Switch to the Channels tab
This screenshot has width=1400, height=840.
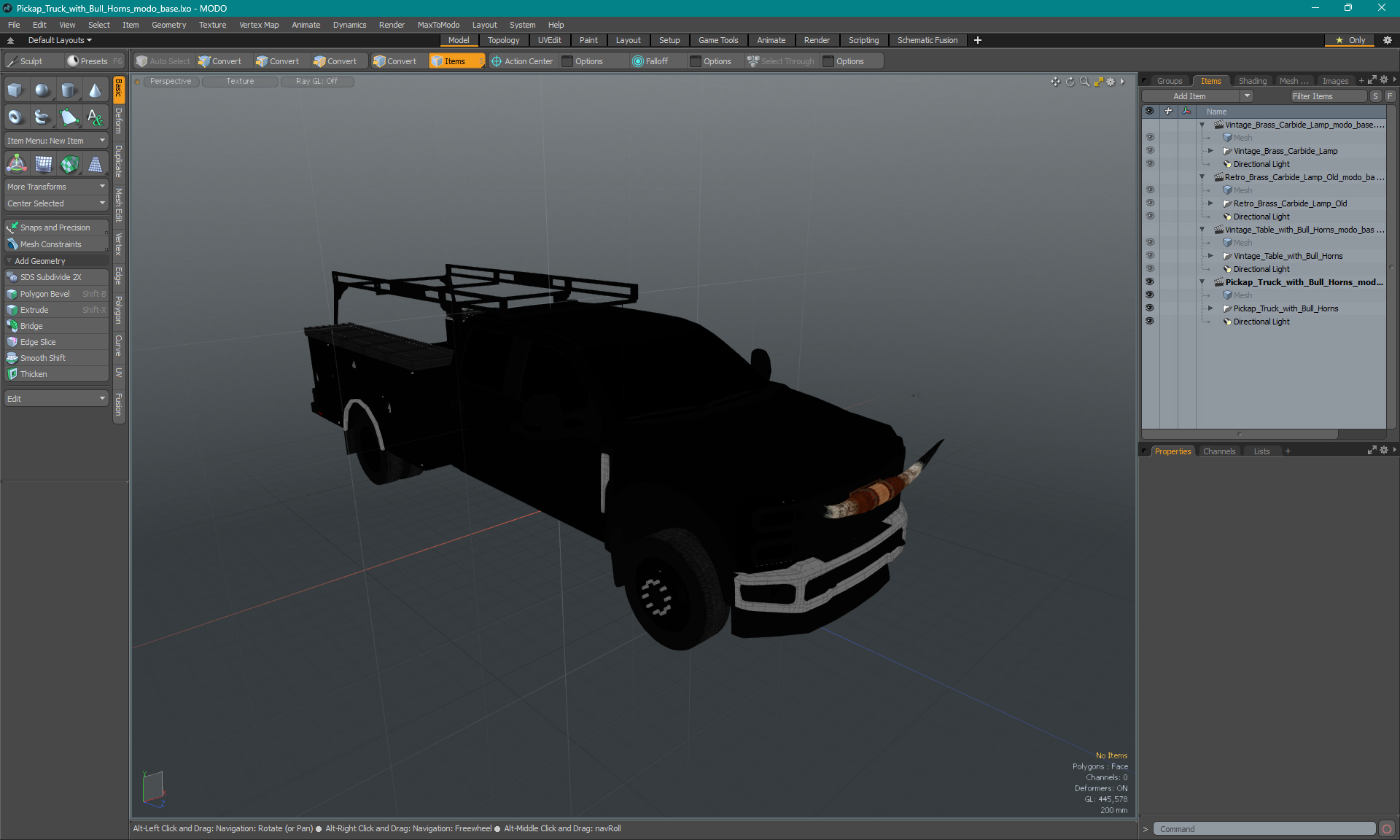pyautogui.click(x=1219, y=451)
